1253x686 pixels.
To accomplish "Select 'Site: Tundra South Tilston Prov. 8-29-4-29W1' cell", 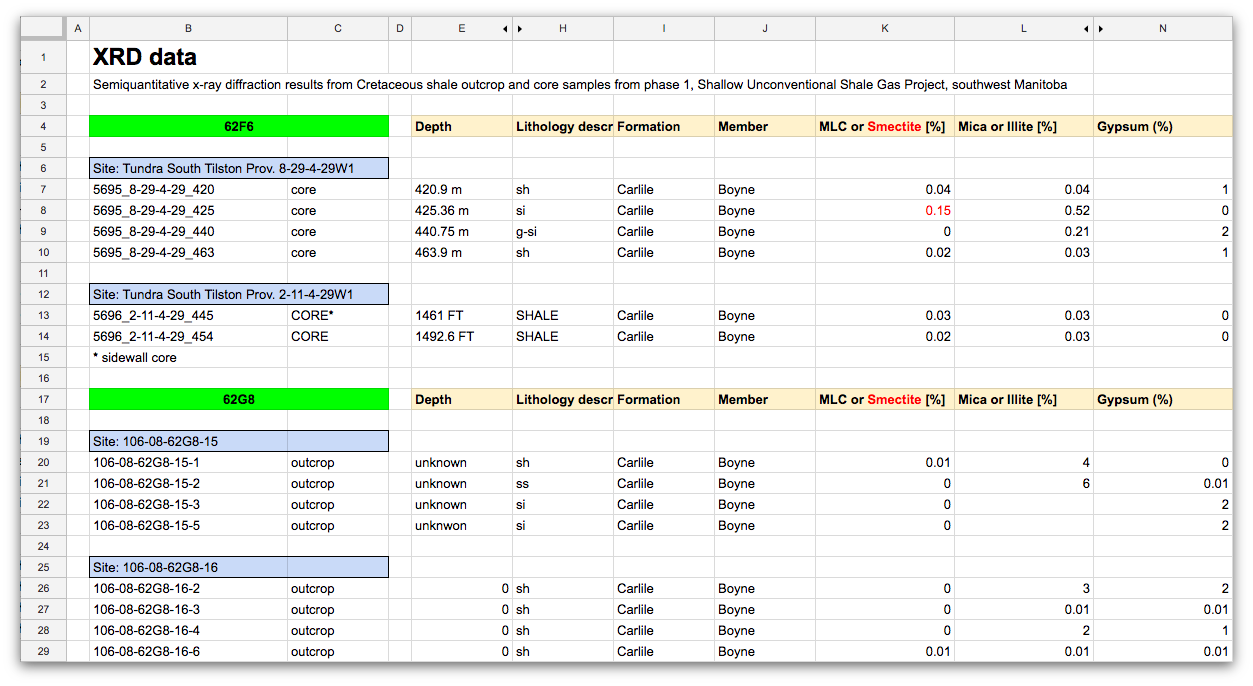I will tap(238, 169).
